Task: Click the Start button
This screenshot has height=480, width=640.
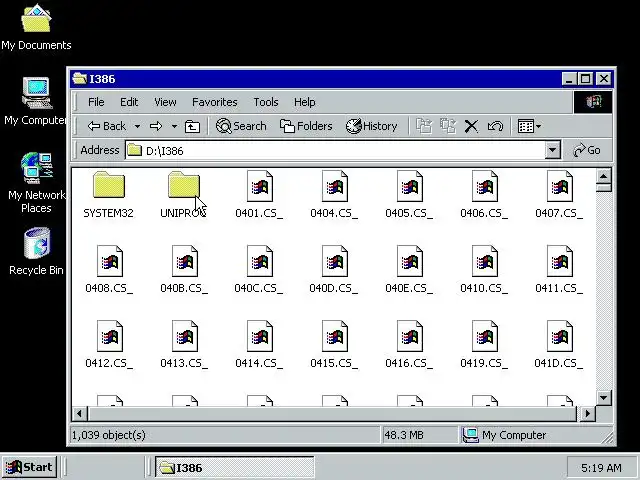Action: click(29, 467)
